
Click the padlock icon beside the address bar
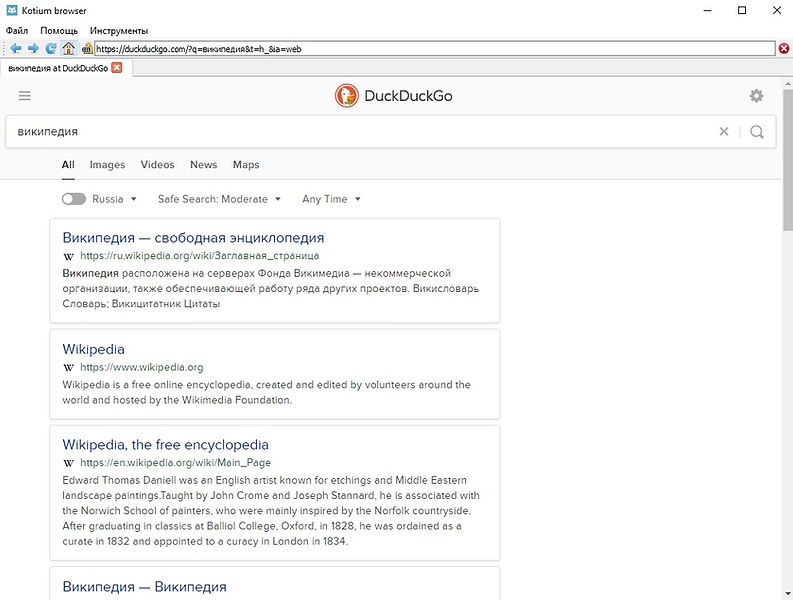click(x=87, y=49)
